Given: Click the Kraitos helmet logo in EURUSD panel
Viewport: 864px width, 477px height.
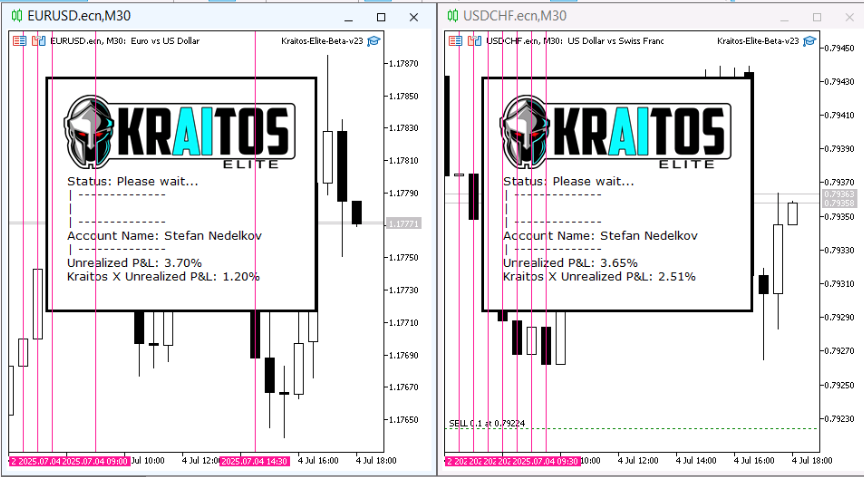Looking at the screenshot, I should (x=89, y=131).
